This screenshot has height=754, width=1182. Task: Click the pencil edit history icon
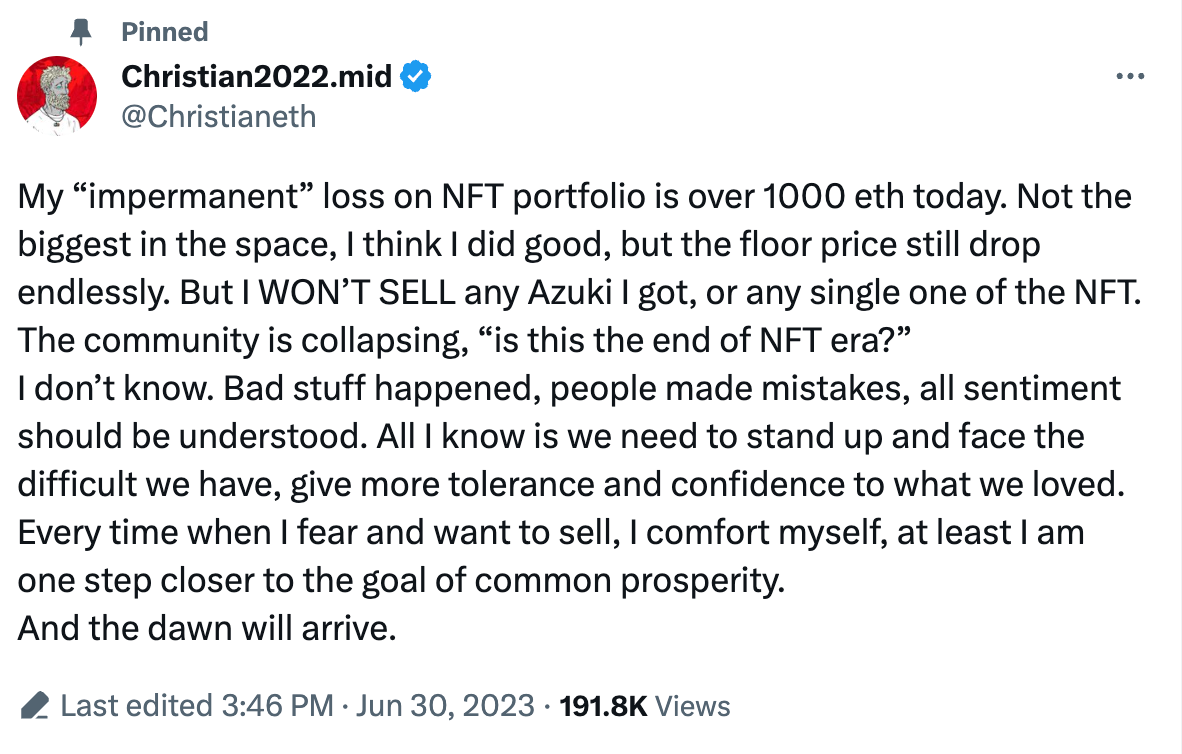pos(35,706)
